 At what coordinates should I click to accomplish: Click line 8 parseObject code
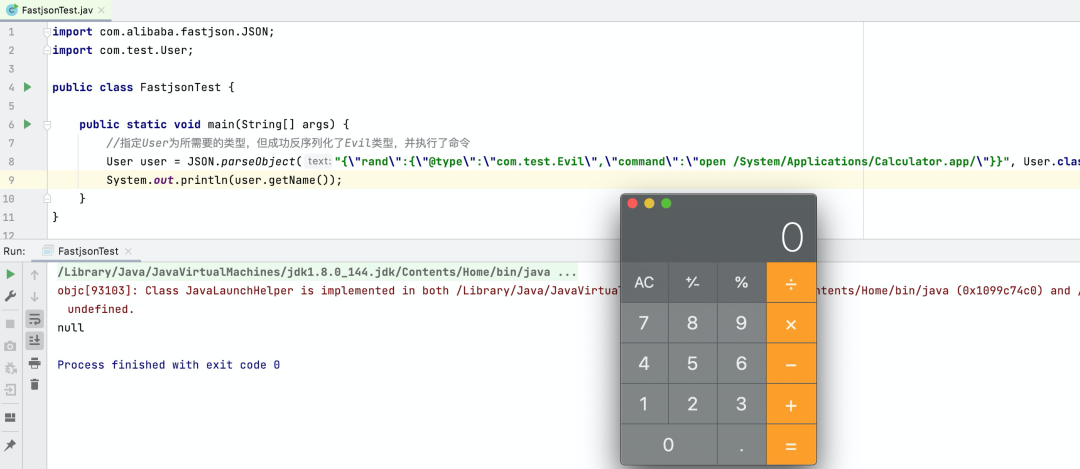(593, 162)
